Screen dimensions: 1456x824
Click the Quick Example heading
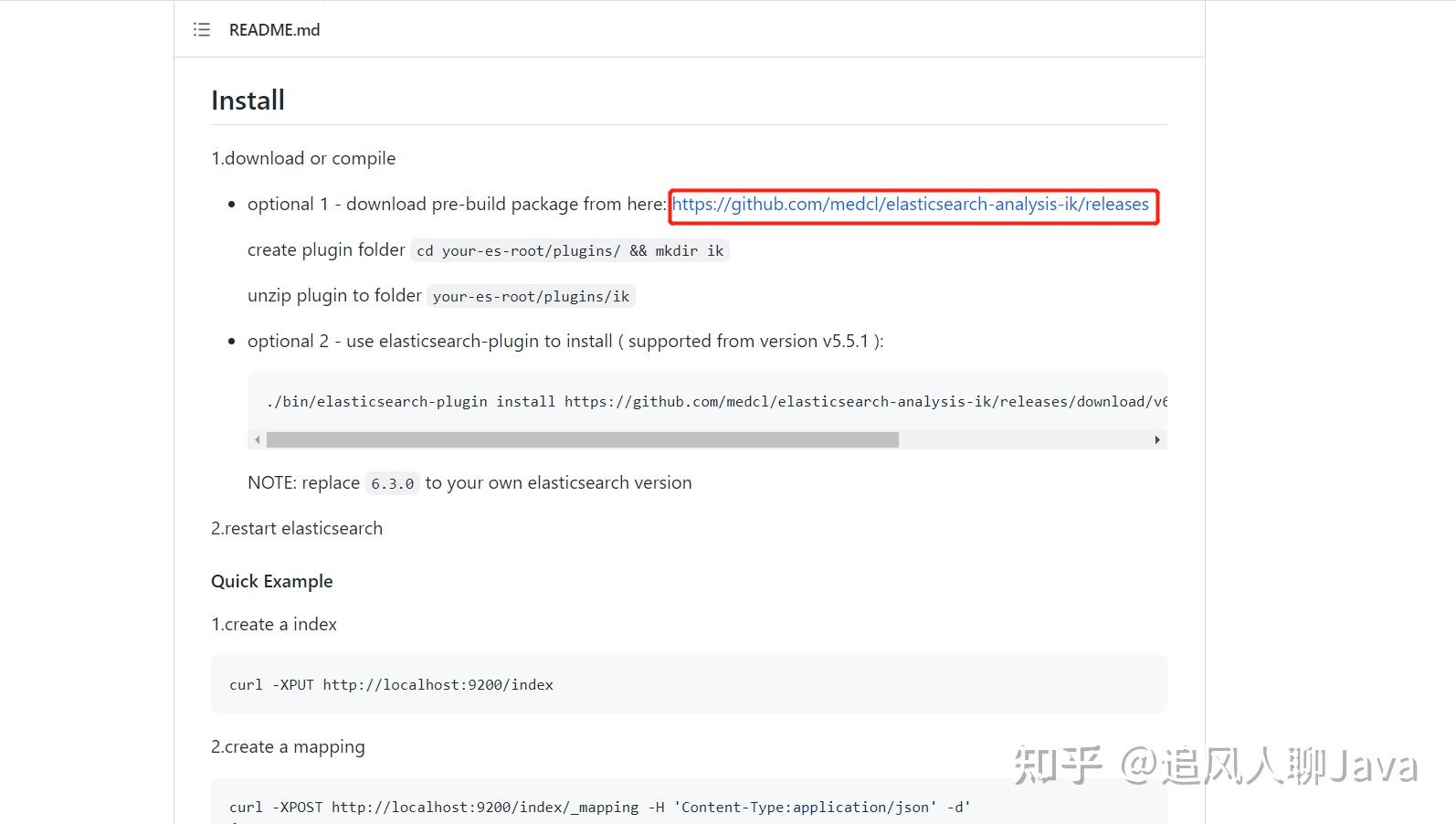point(271,581)
